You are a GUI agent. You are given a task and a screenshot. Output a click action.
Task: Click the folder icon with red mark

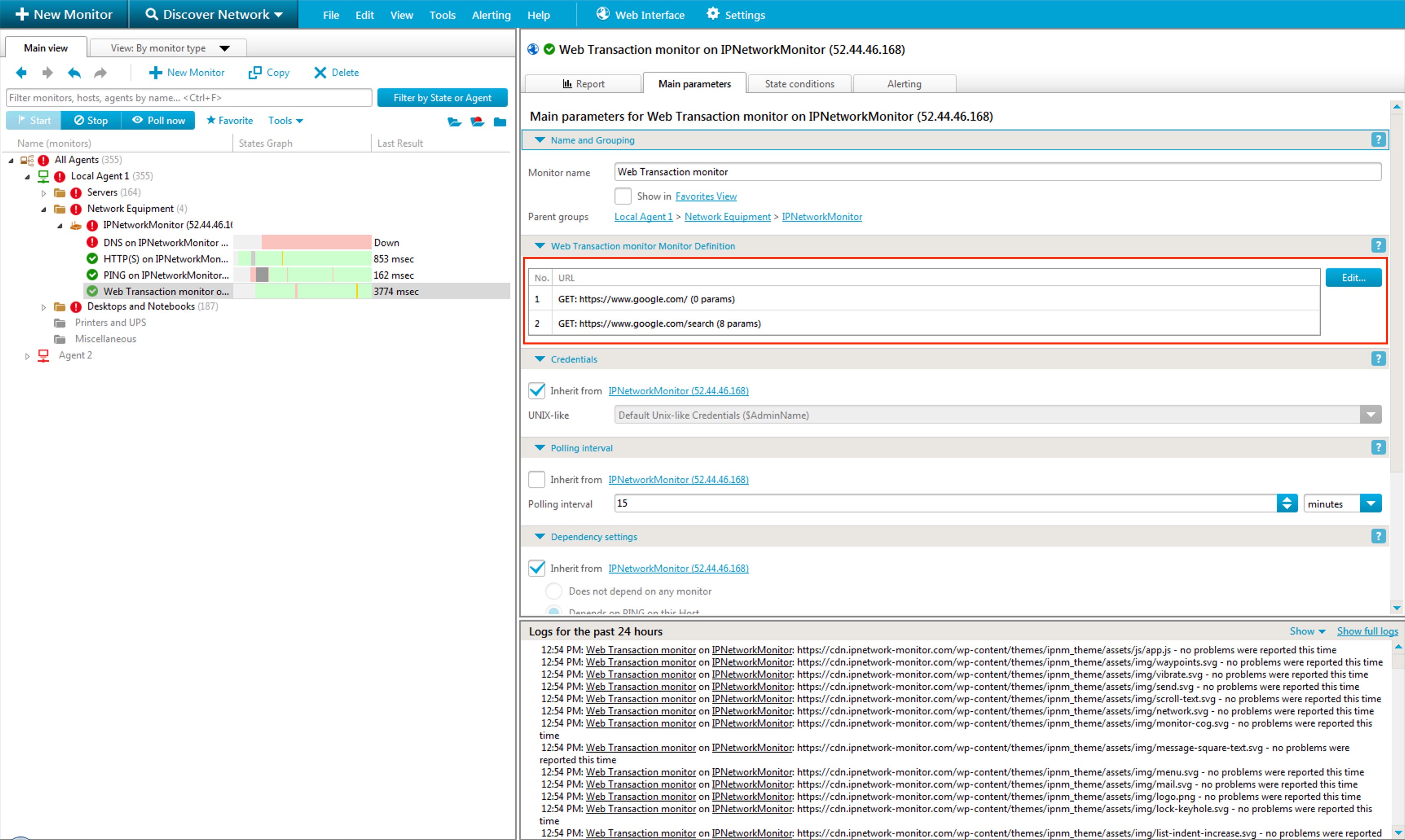(477, 122)
